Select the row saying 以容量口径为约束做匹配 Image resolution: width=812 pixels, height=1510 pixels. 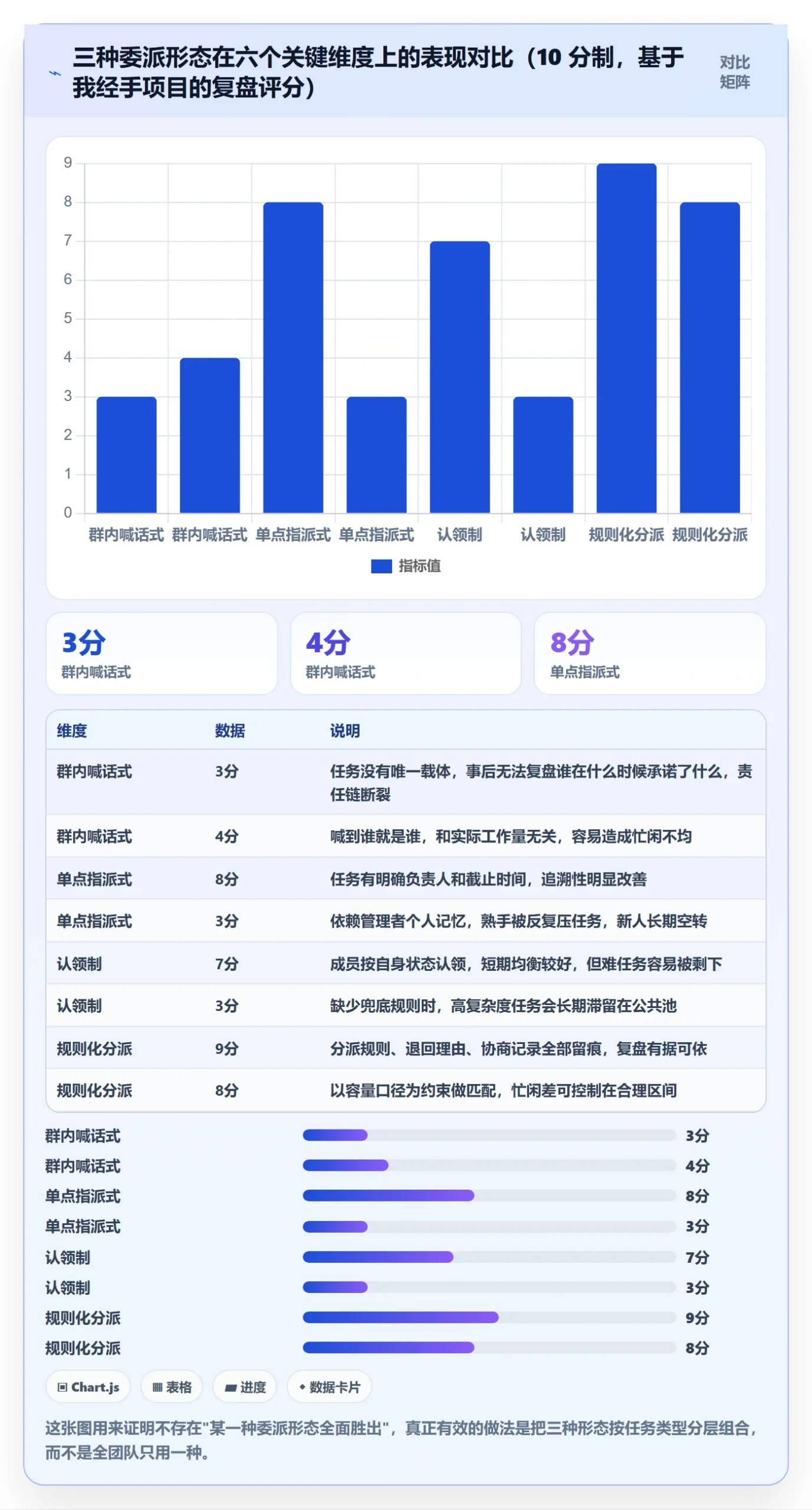406,1091
